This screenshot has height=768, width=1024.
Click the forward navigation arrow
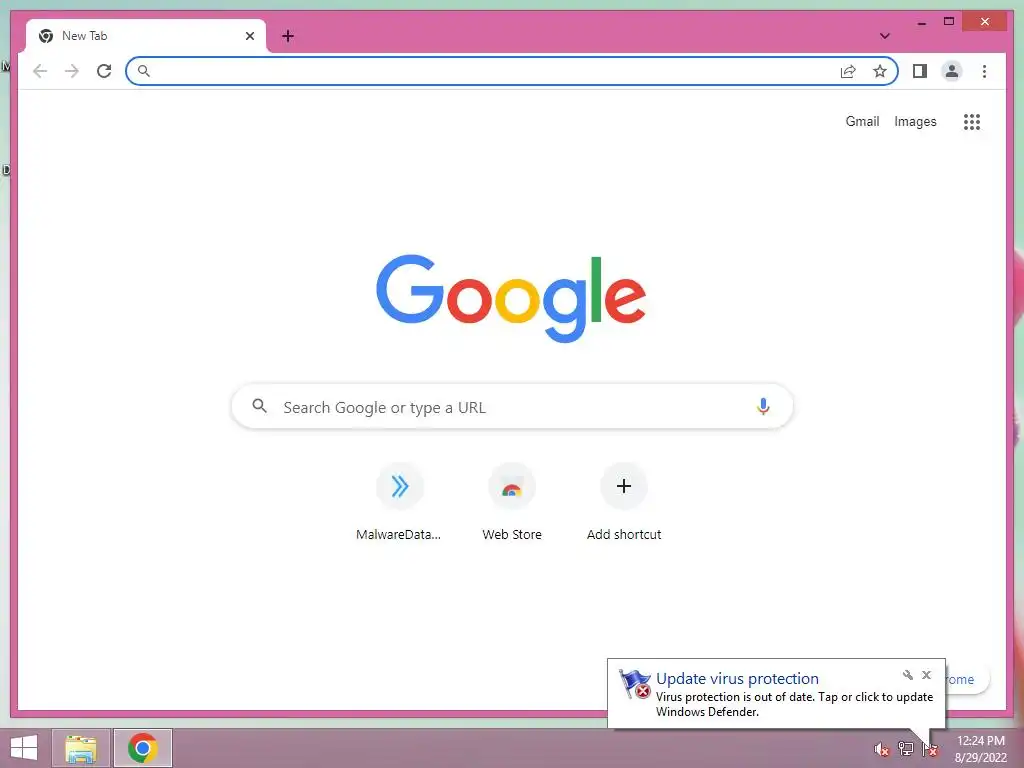point(72,71)
